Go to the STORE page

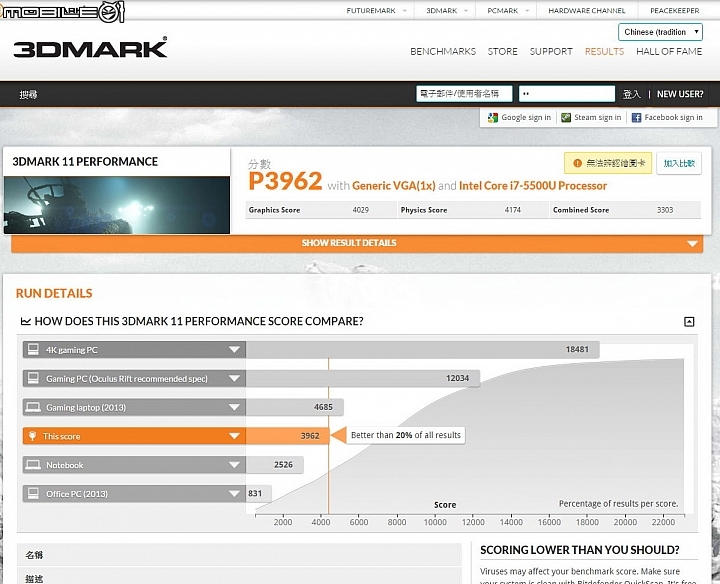pyautogui.click(x=502, y=51)
